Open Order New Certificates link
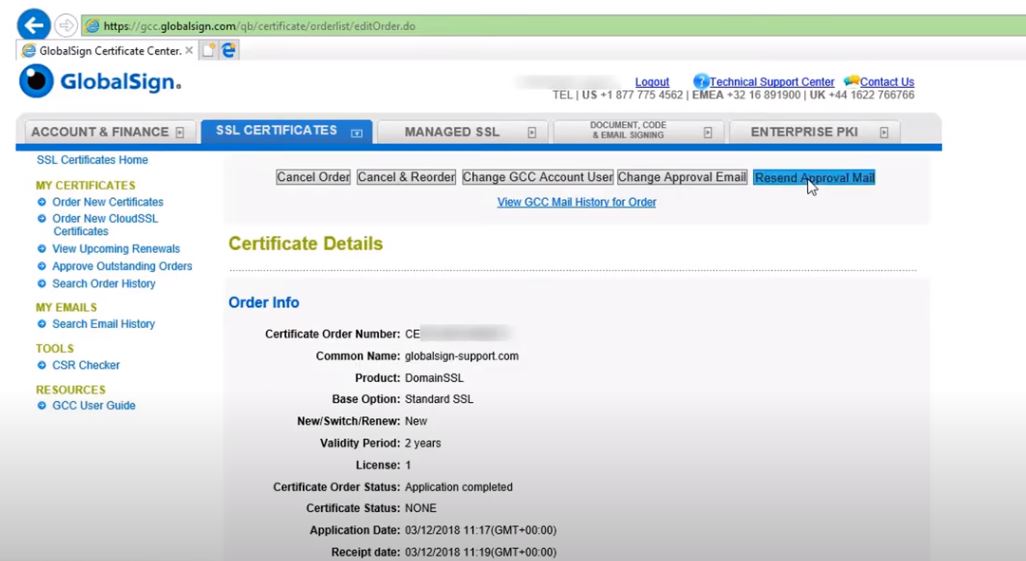Screen dimensions: 1026x561 108,202
